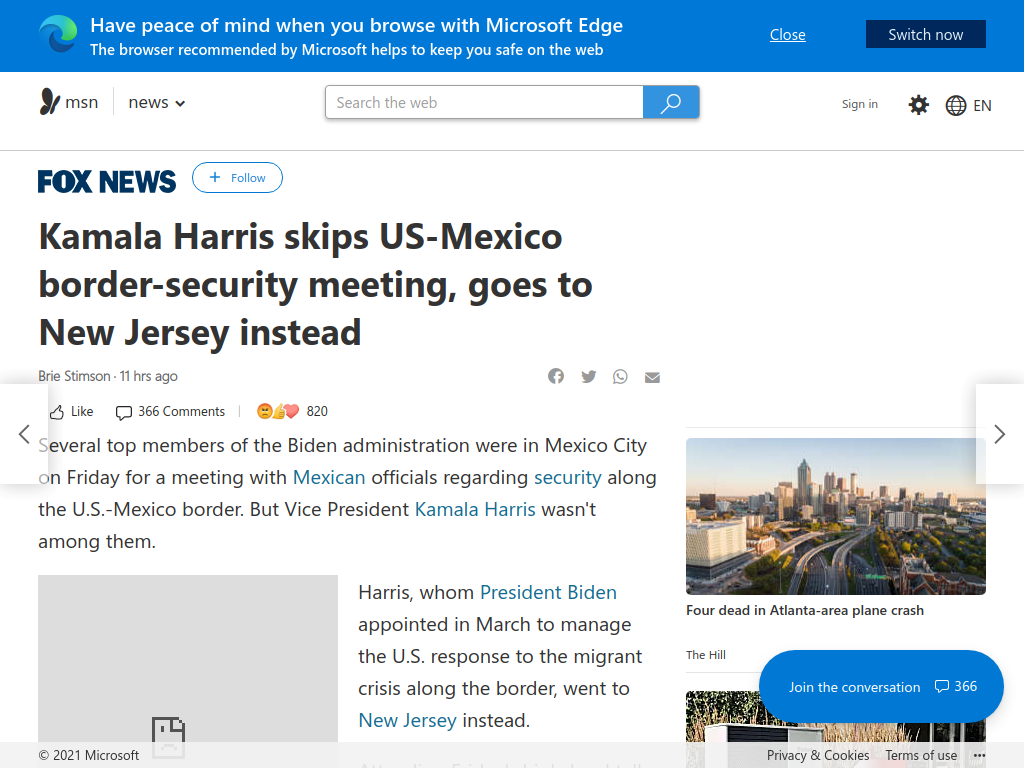Share article by email icon
The width and height of the screenshot is (1024, 768).
(652, 377)
